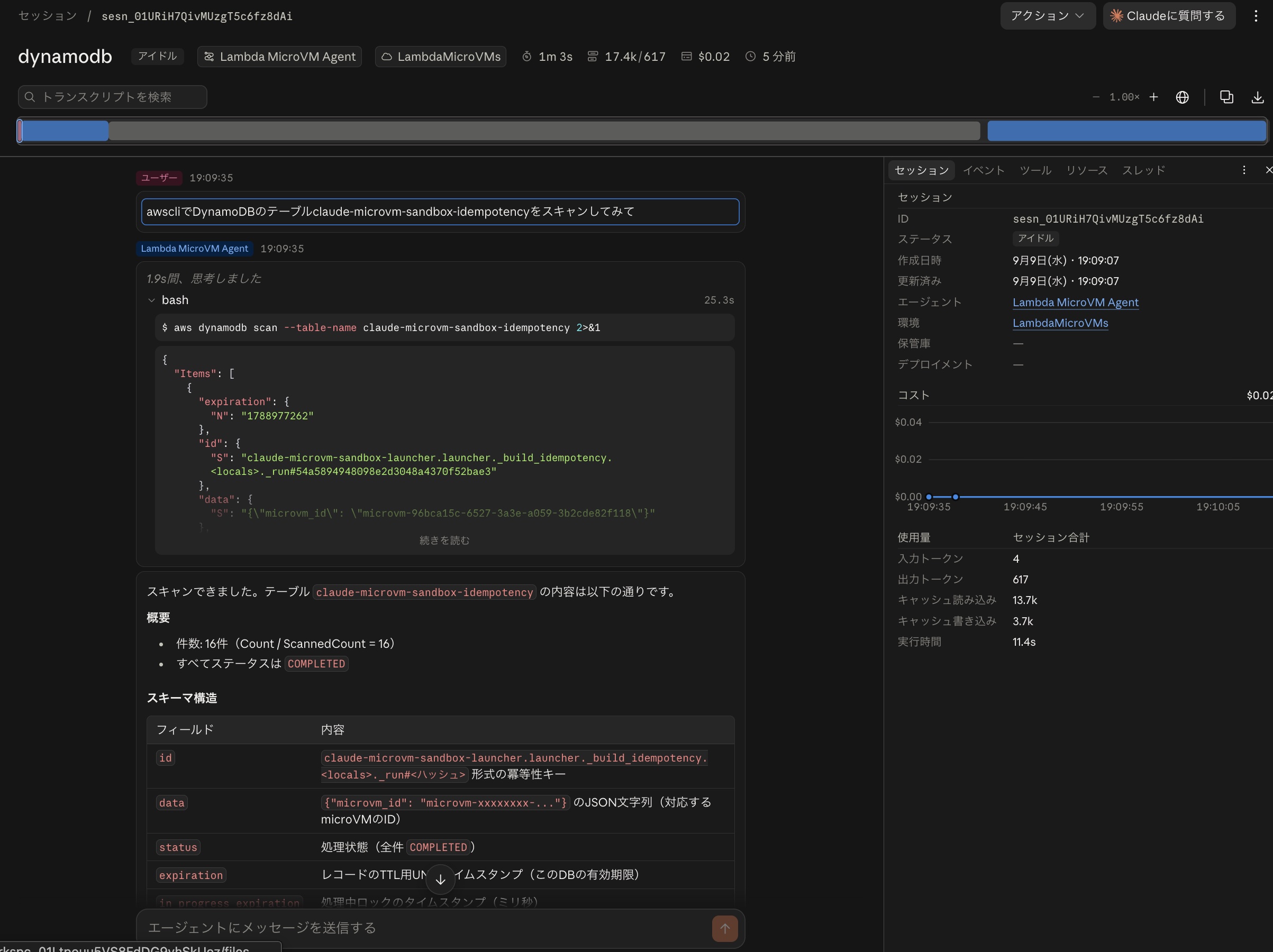Switch to the セッション tab in side panel
1273x952 pixels.
[921, 170]
